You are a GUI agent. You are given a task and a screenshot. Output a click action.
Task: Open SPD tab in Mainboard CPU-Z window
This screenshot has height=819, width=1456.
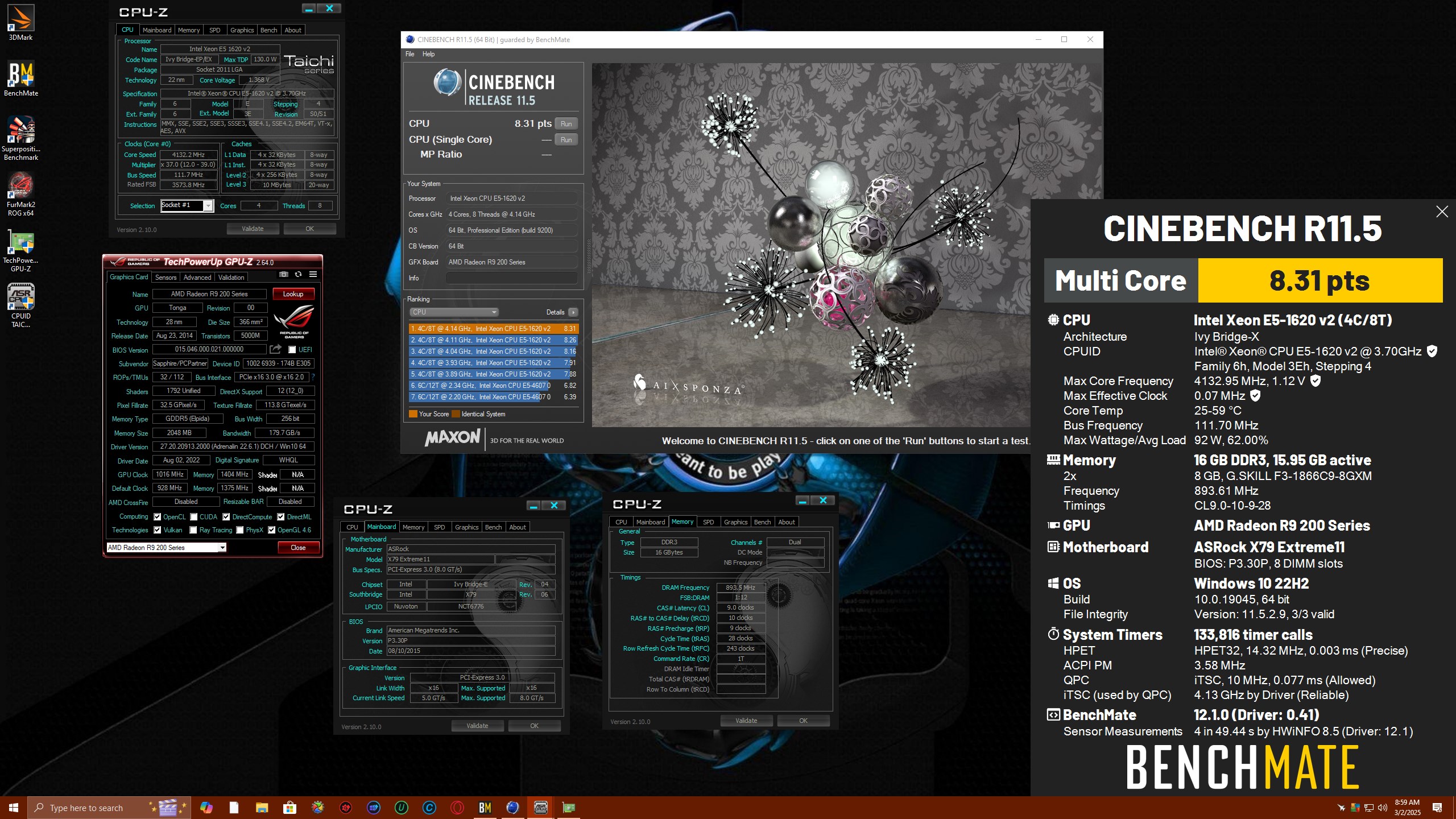tap(440, 527)
